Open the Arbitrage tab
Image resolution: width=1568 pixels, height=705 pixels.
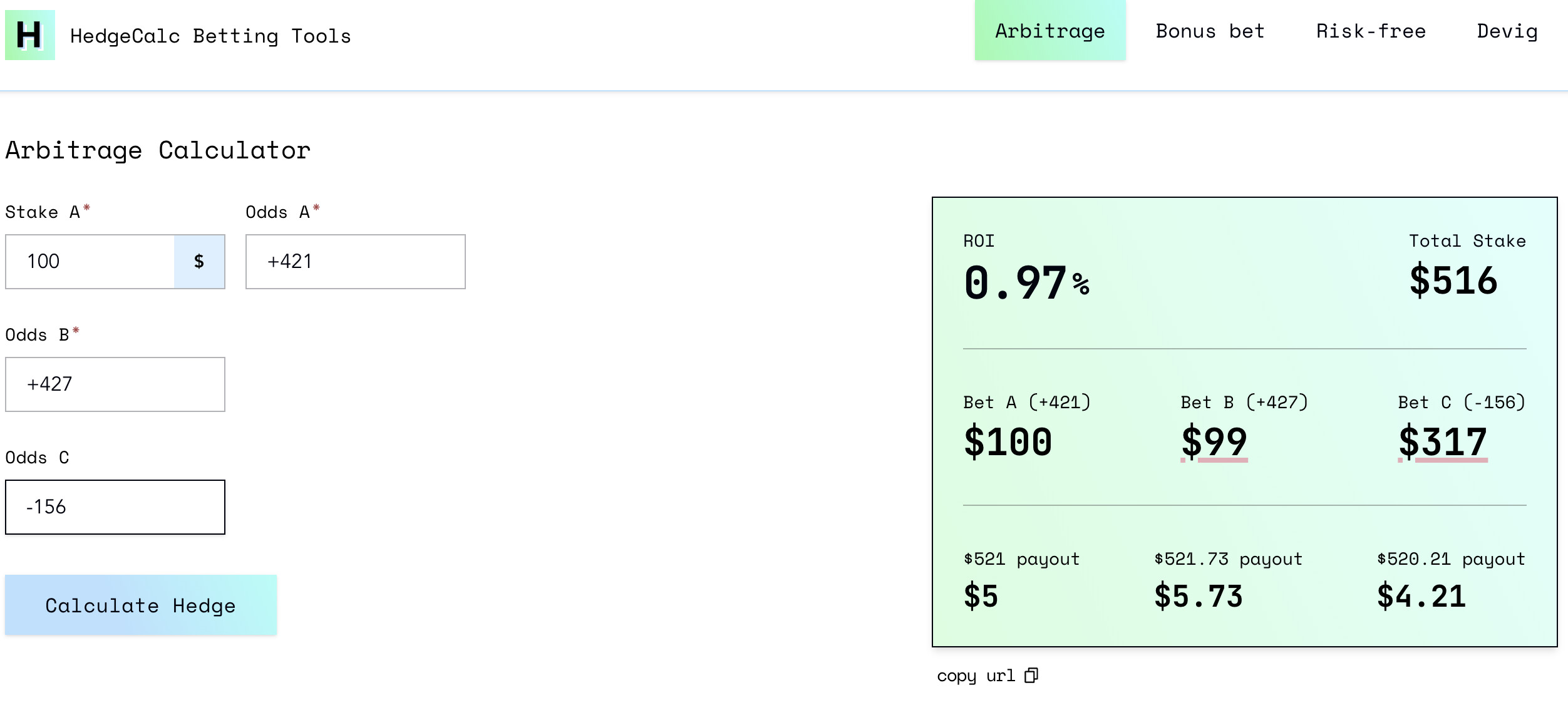click(1050, 31)
